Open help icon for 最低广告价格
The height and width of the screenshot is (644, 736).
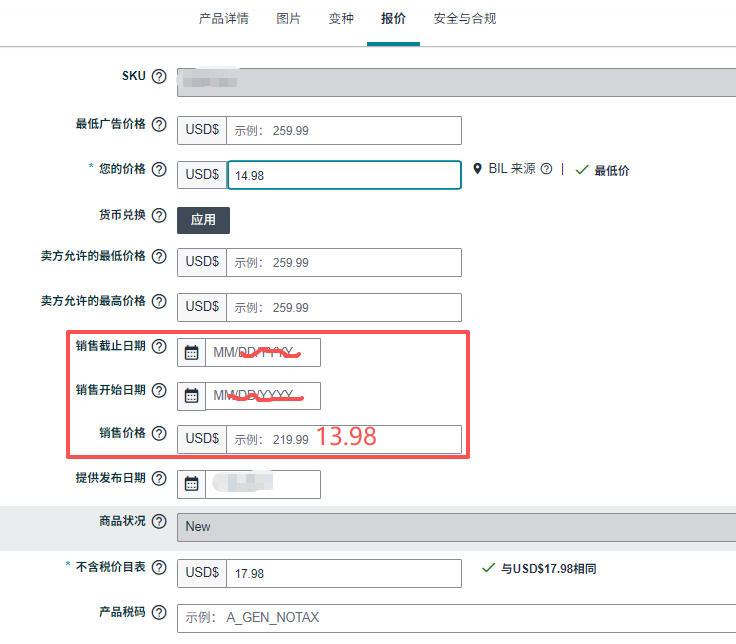159,124
